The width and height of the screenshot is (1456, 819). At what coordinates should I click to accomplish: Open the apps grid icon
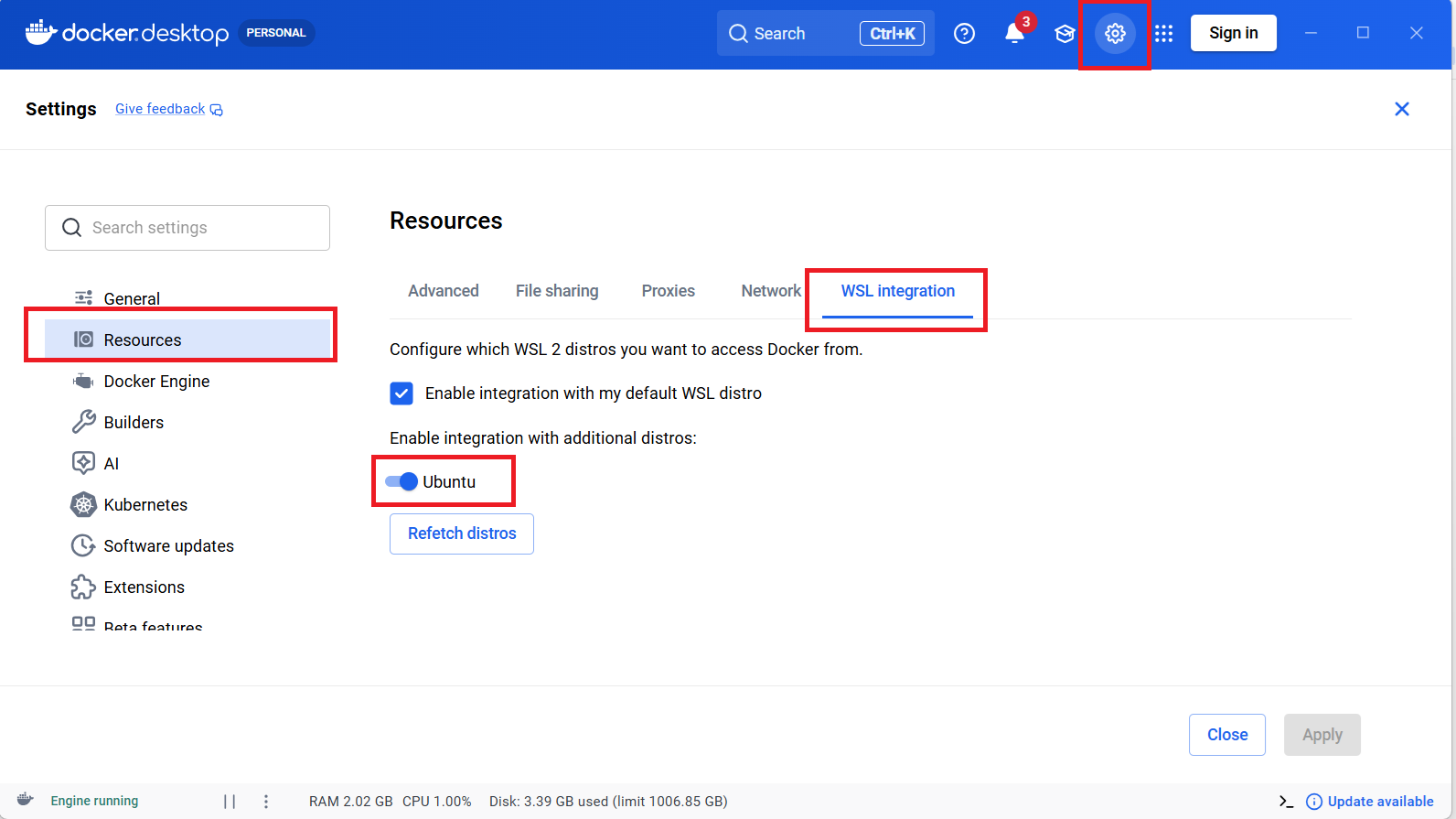(x=1163, y=34)
